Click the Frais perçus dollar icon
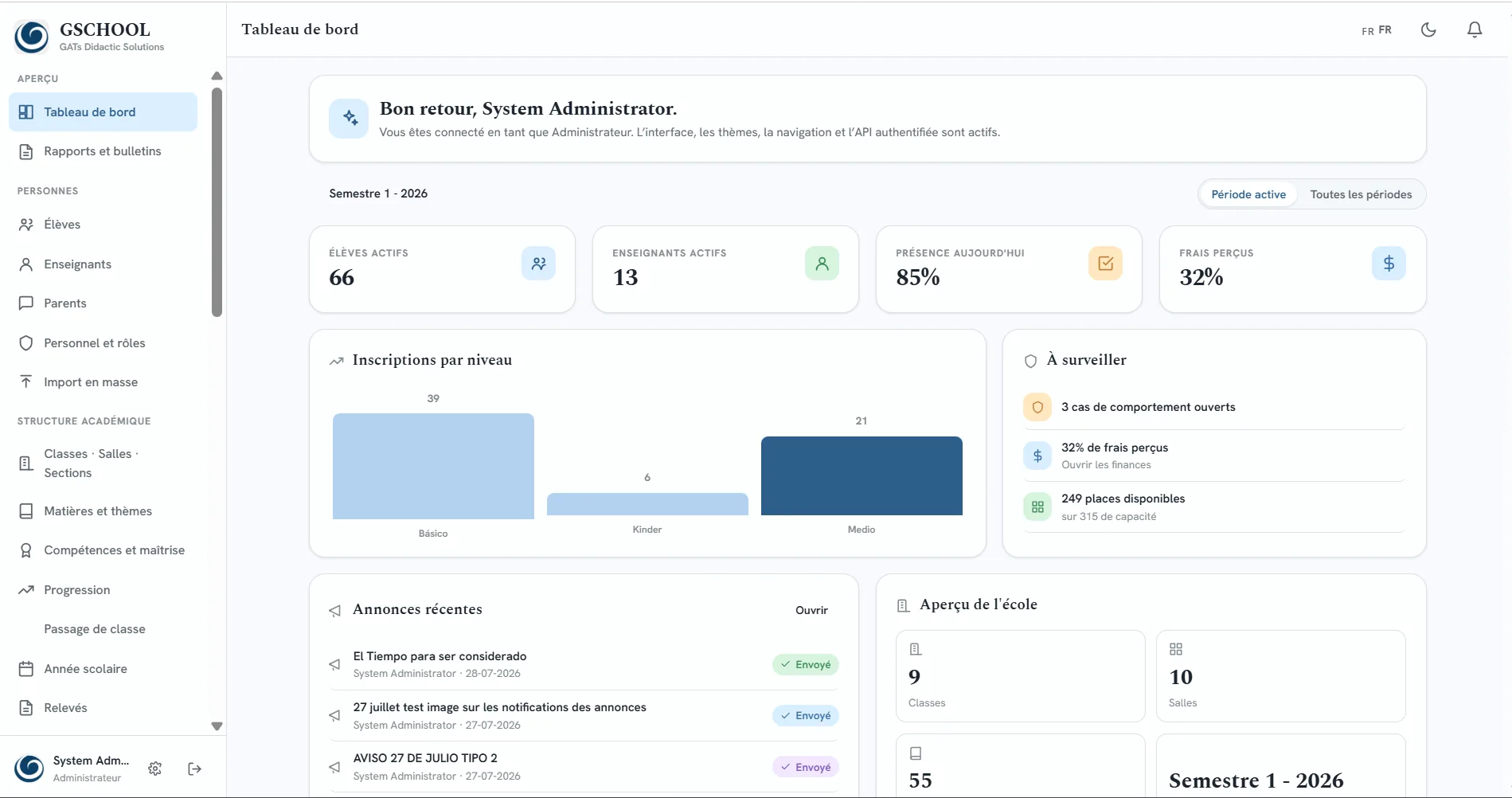 1389,264
